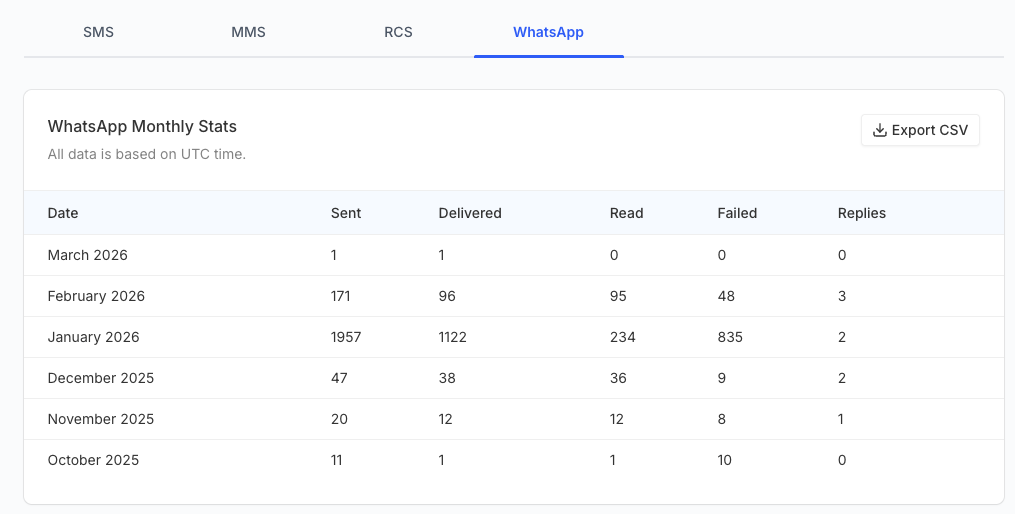Switch to the SMS tab
Screen dimensions: 1015x514
click(x=98, y=32)
